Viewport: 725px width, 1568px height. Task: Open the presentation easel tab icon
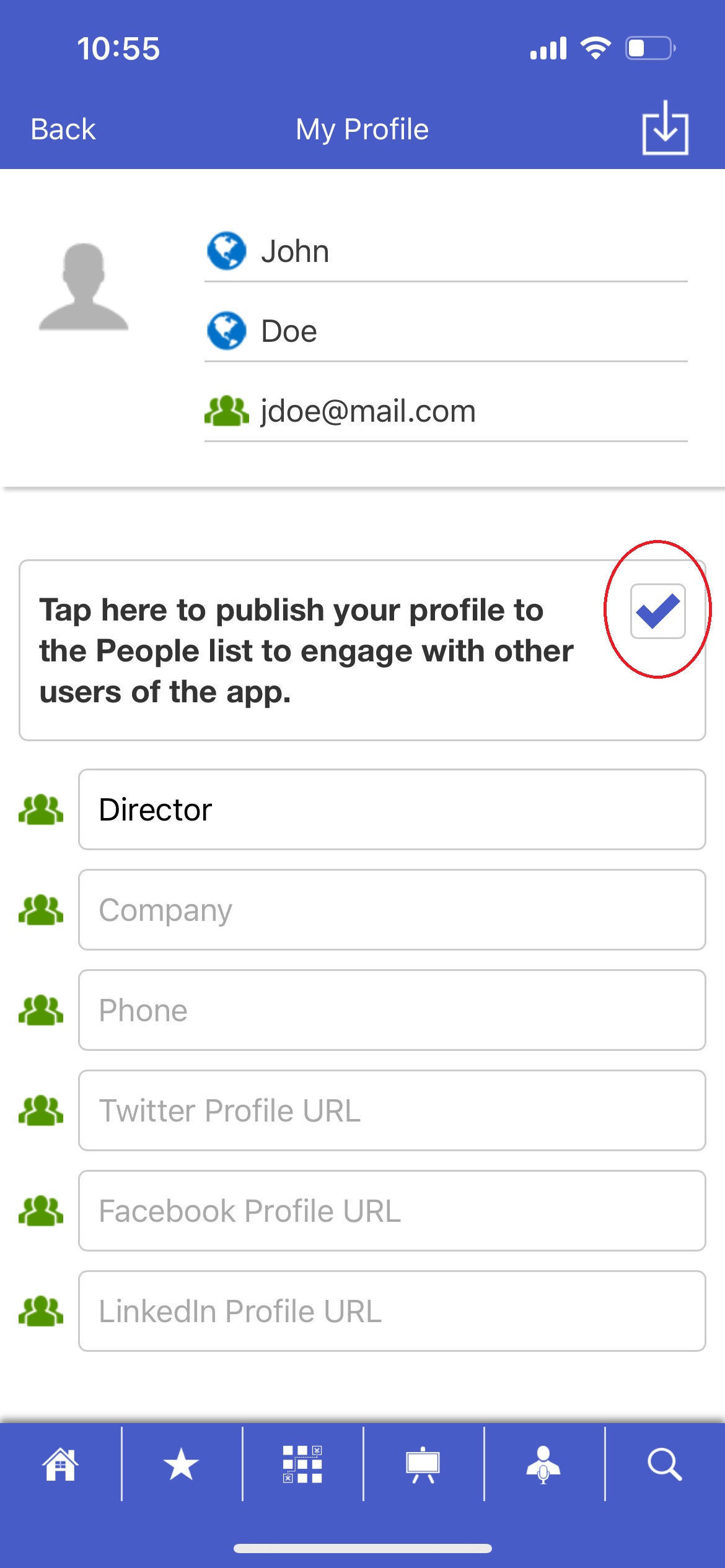(423, 1464)
